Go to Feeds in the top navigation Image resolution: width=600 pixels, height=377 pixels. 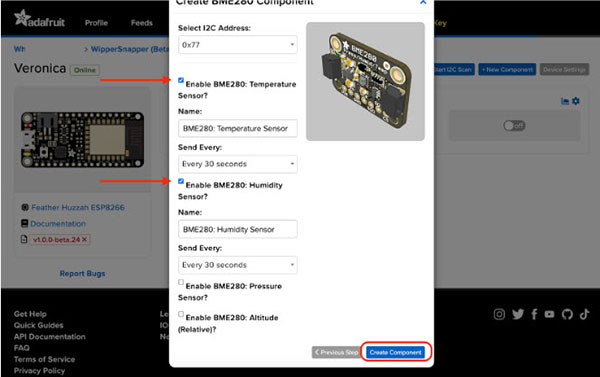tap(142, 23)
